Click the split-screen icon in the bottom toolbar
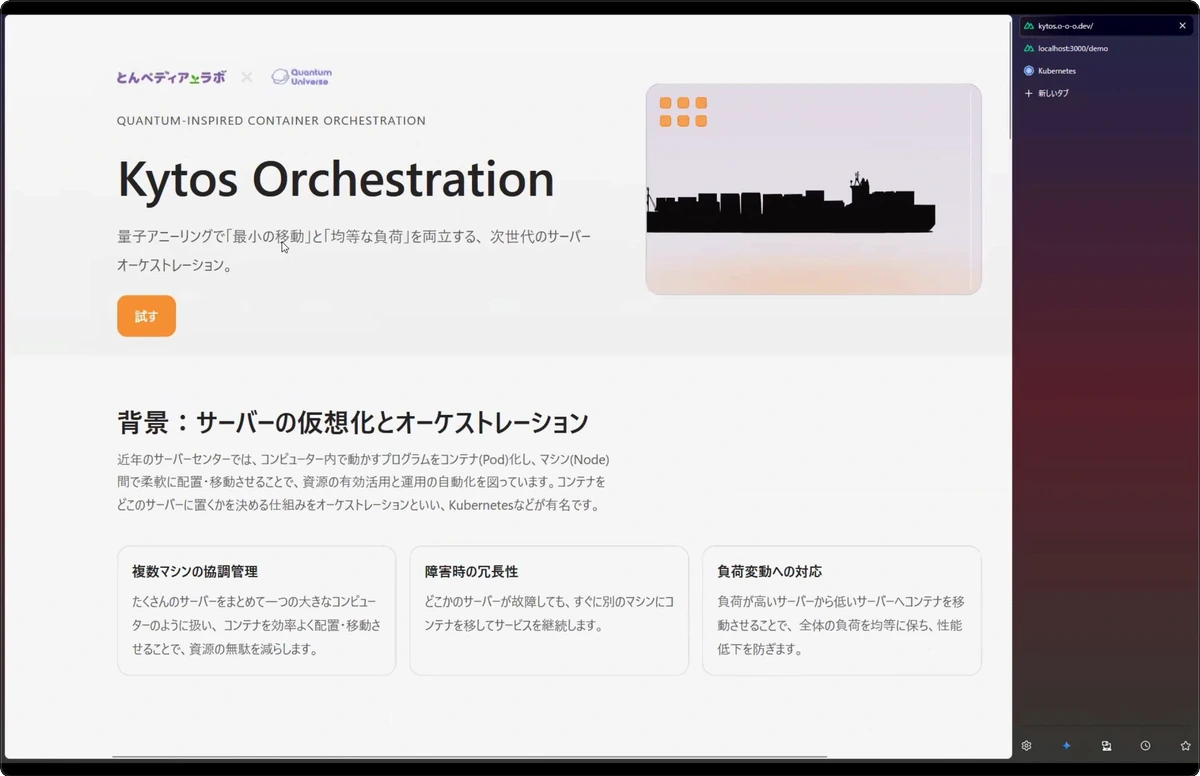The width and height of the screenshot is (1200, 776). pos(1105,745)
